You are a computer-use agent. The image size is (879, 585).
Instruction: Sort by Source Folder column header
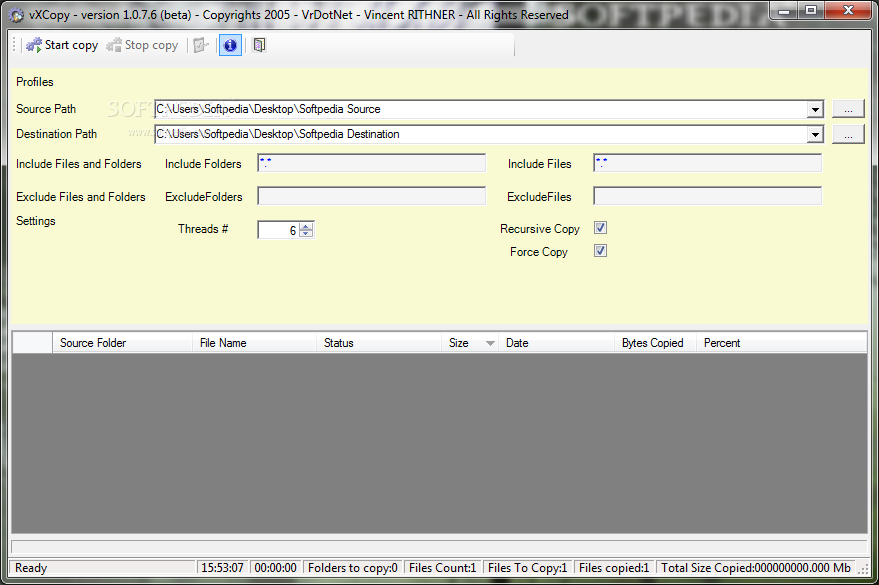[122, 343]
